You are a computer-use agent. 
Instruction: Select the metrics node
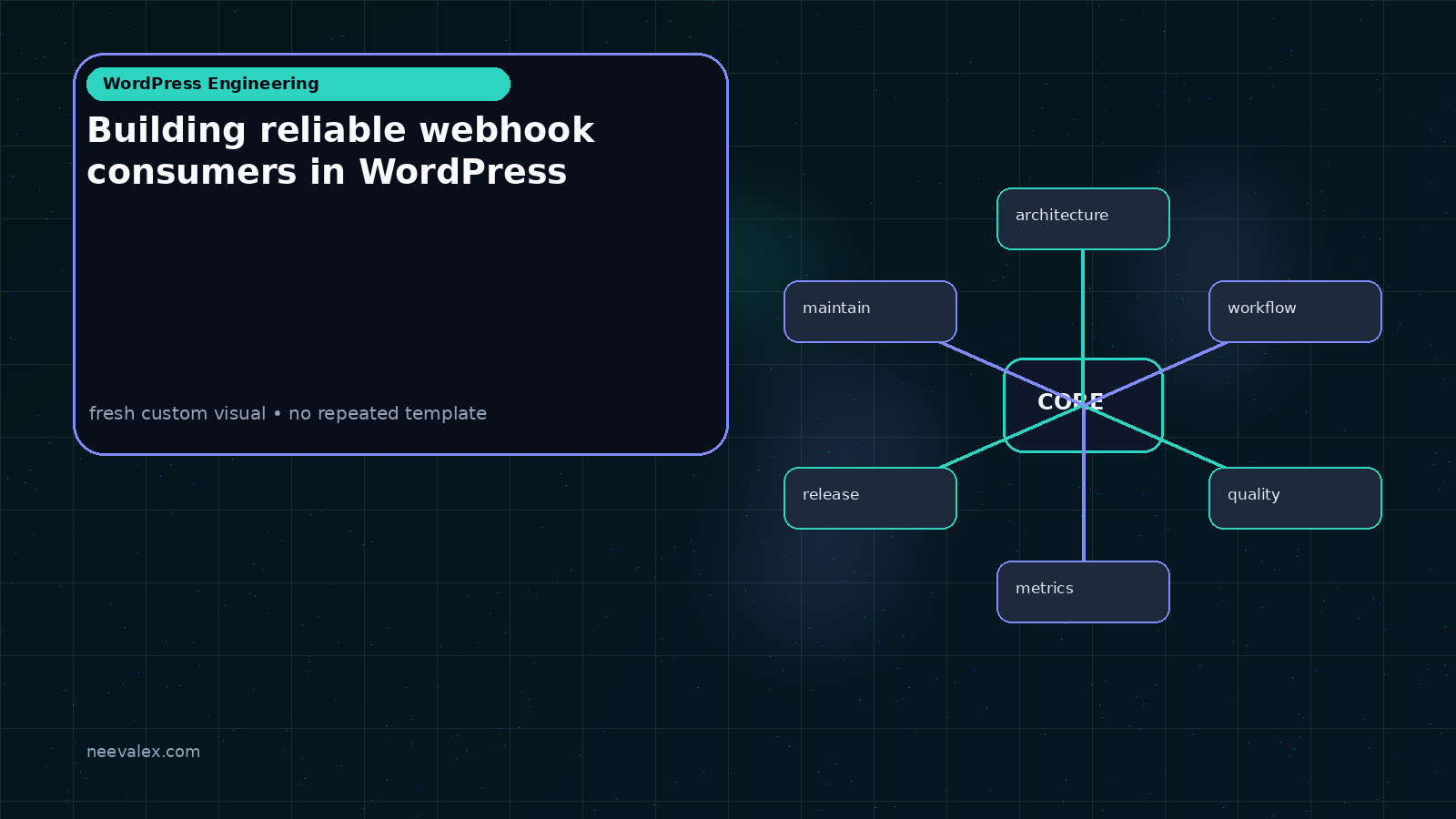pyautogui.click(x=1083, y=591)
